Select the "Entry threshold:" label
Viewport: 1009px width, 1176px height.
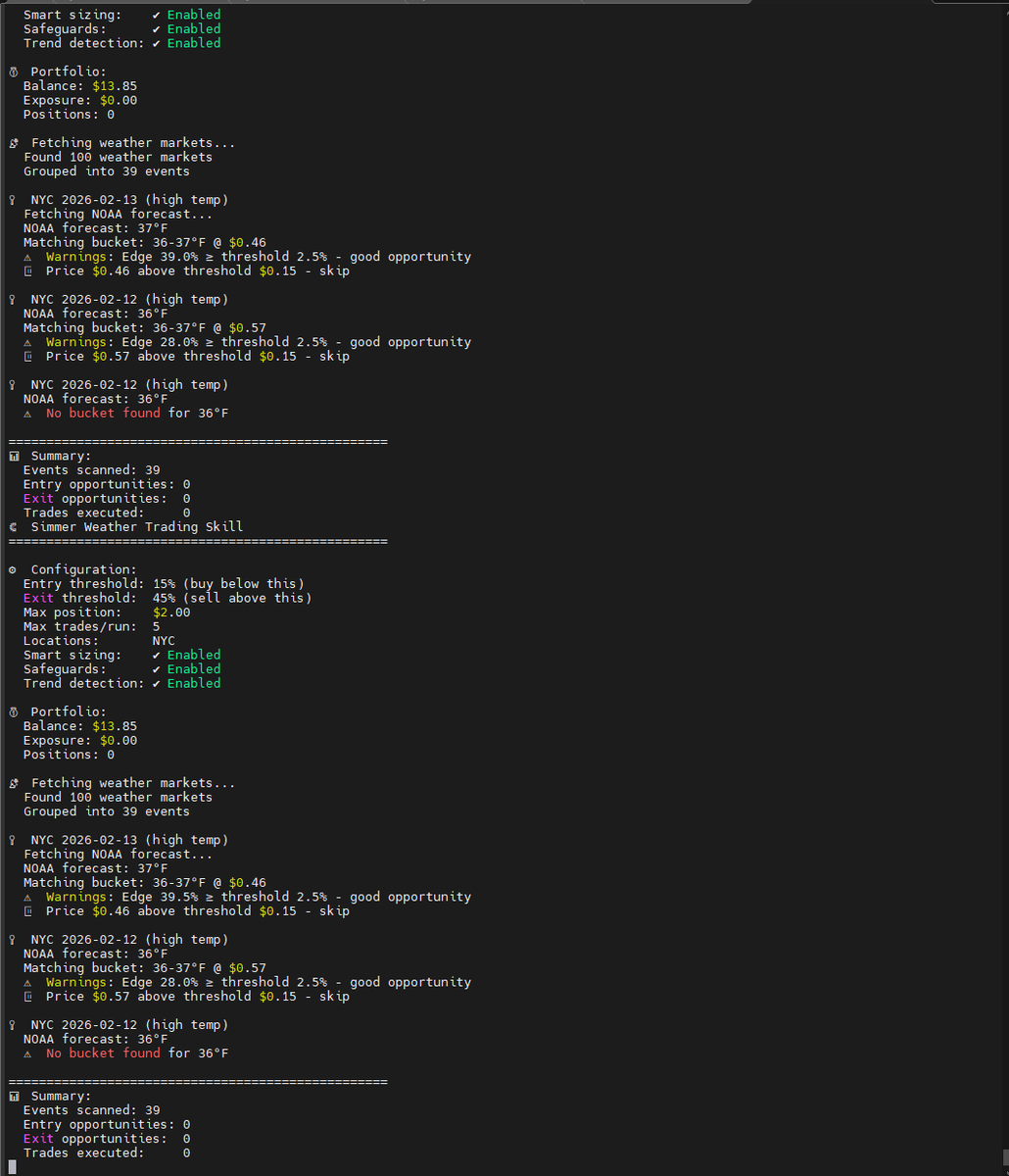point(84,584)
